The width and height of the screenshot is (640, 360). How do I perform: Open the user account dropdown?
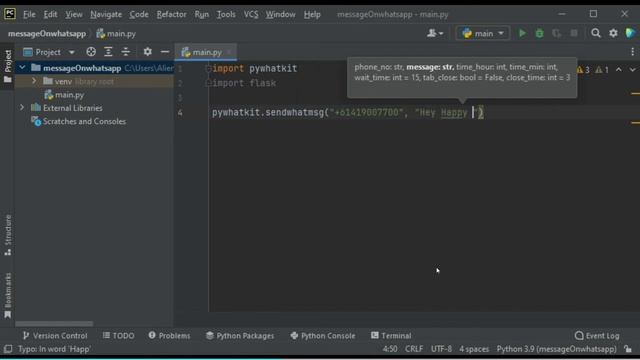click(x=435, y=33)
